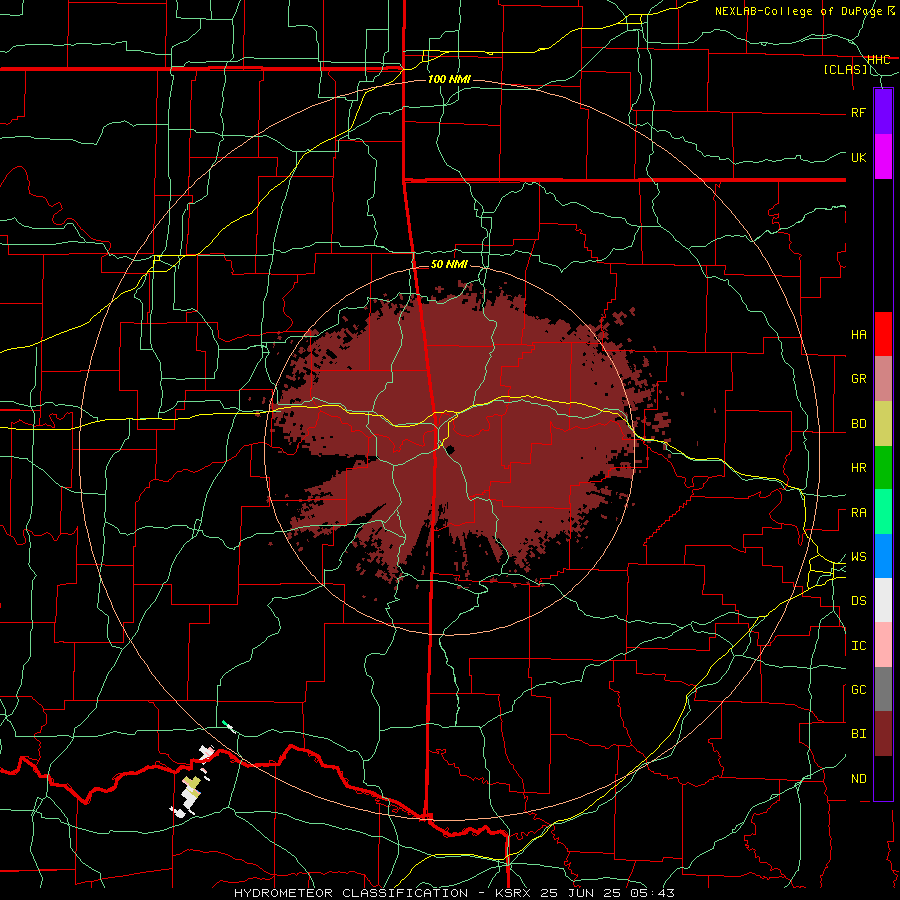Click the 50 NMI range ring label
The image size is (900, 900).
click(x=449, y=264)
